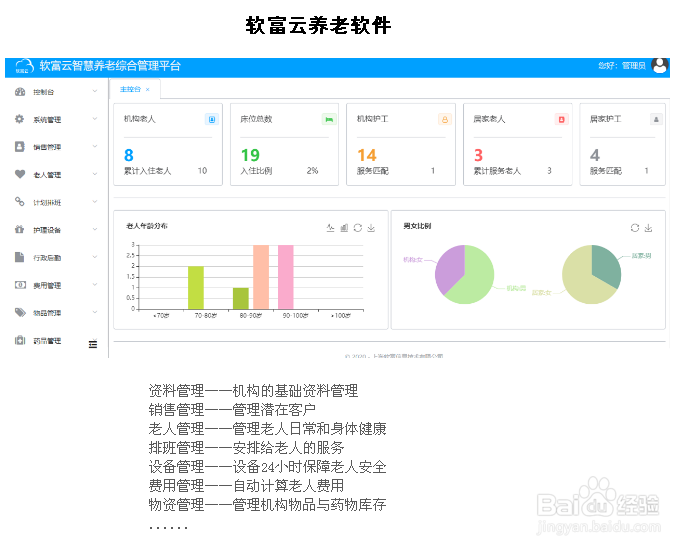Click the 销售管理 contact card icon
700x552 pixels.
click(20, 146)
